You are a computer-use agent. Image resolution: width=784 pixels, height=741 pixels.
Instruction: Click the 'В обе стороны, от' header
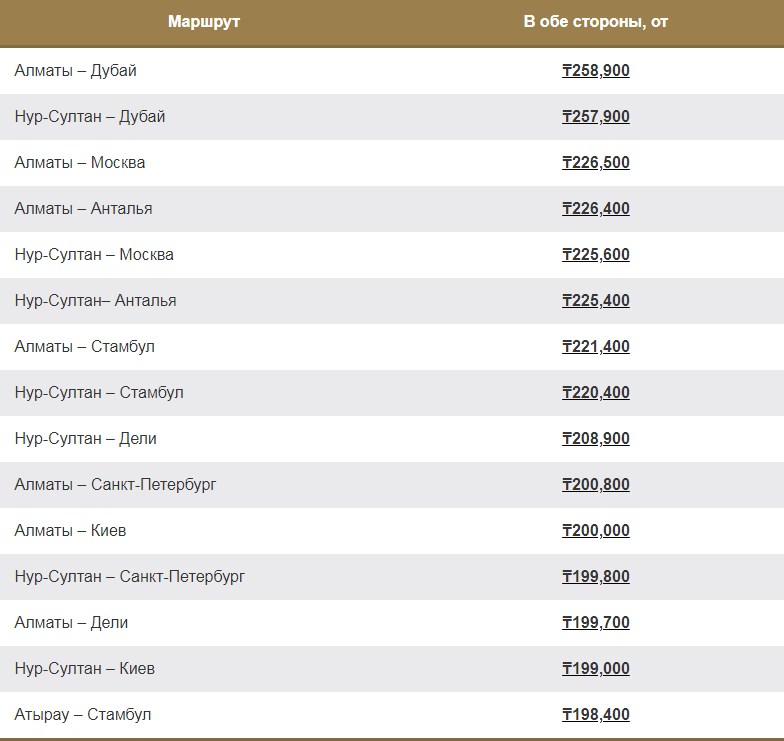tap(596, 22)
